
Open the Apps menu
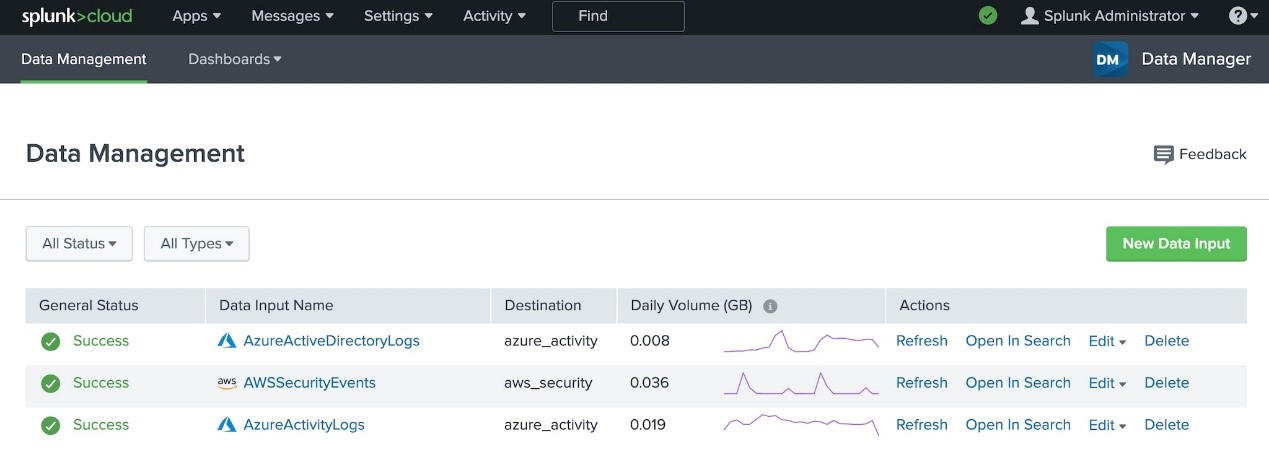point(196,16)
